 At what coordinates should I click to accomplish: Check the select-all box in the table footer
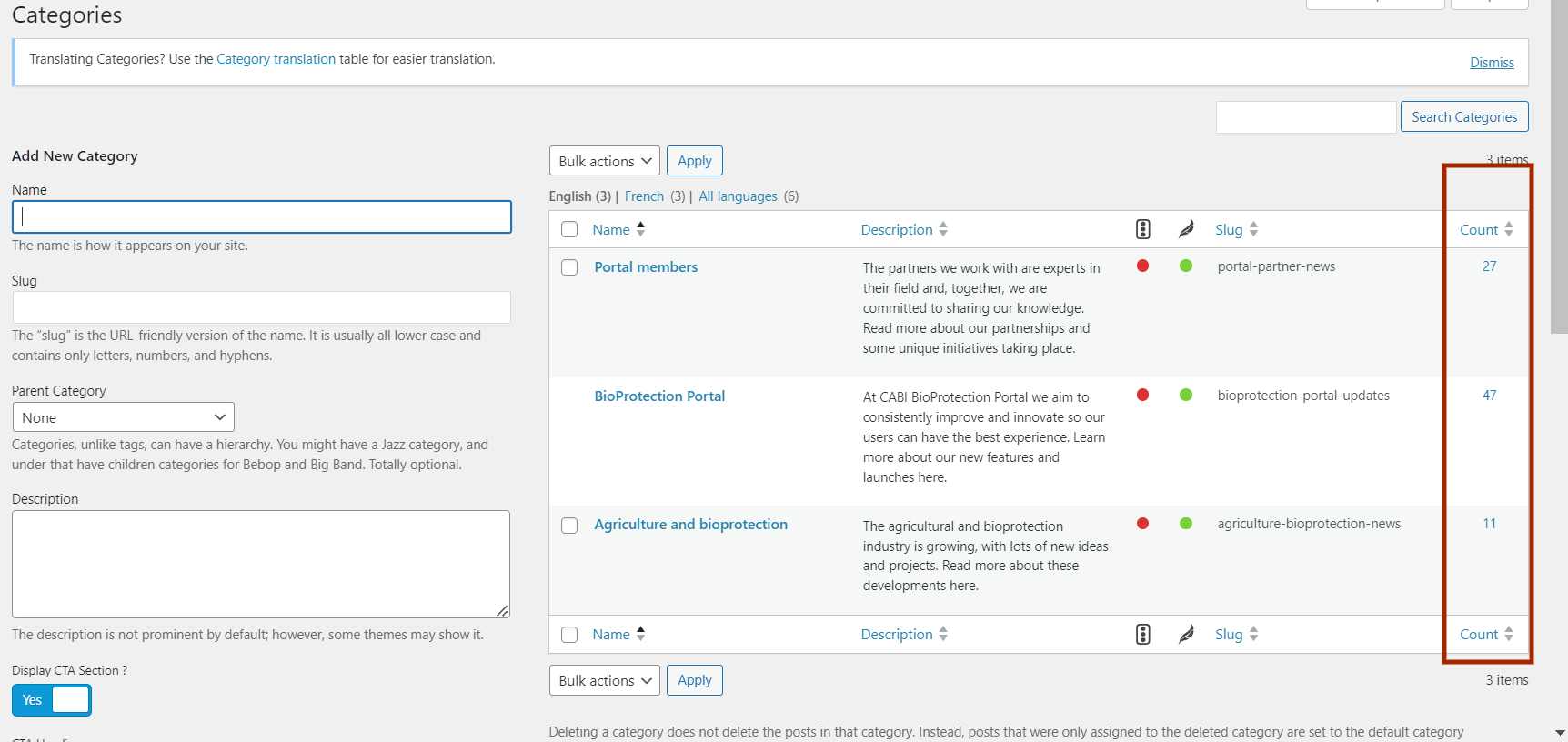coord(569,635)
